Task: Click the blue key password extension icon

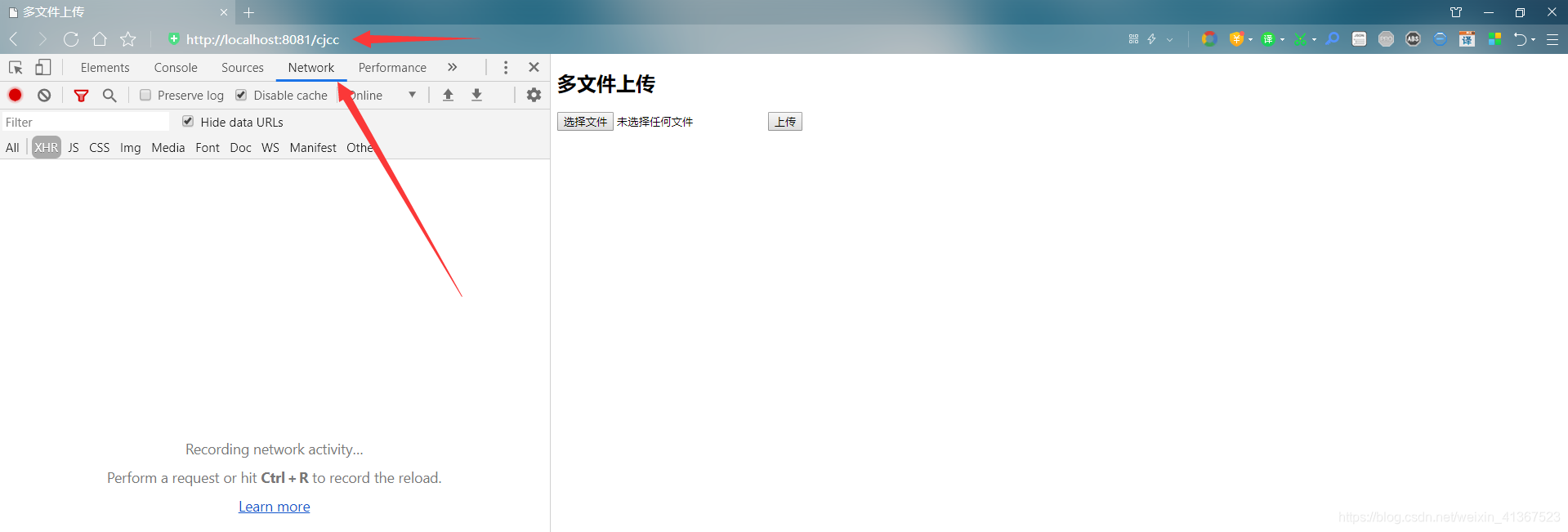Action: coord(1333,39)
